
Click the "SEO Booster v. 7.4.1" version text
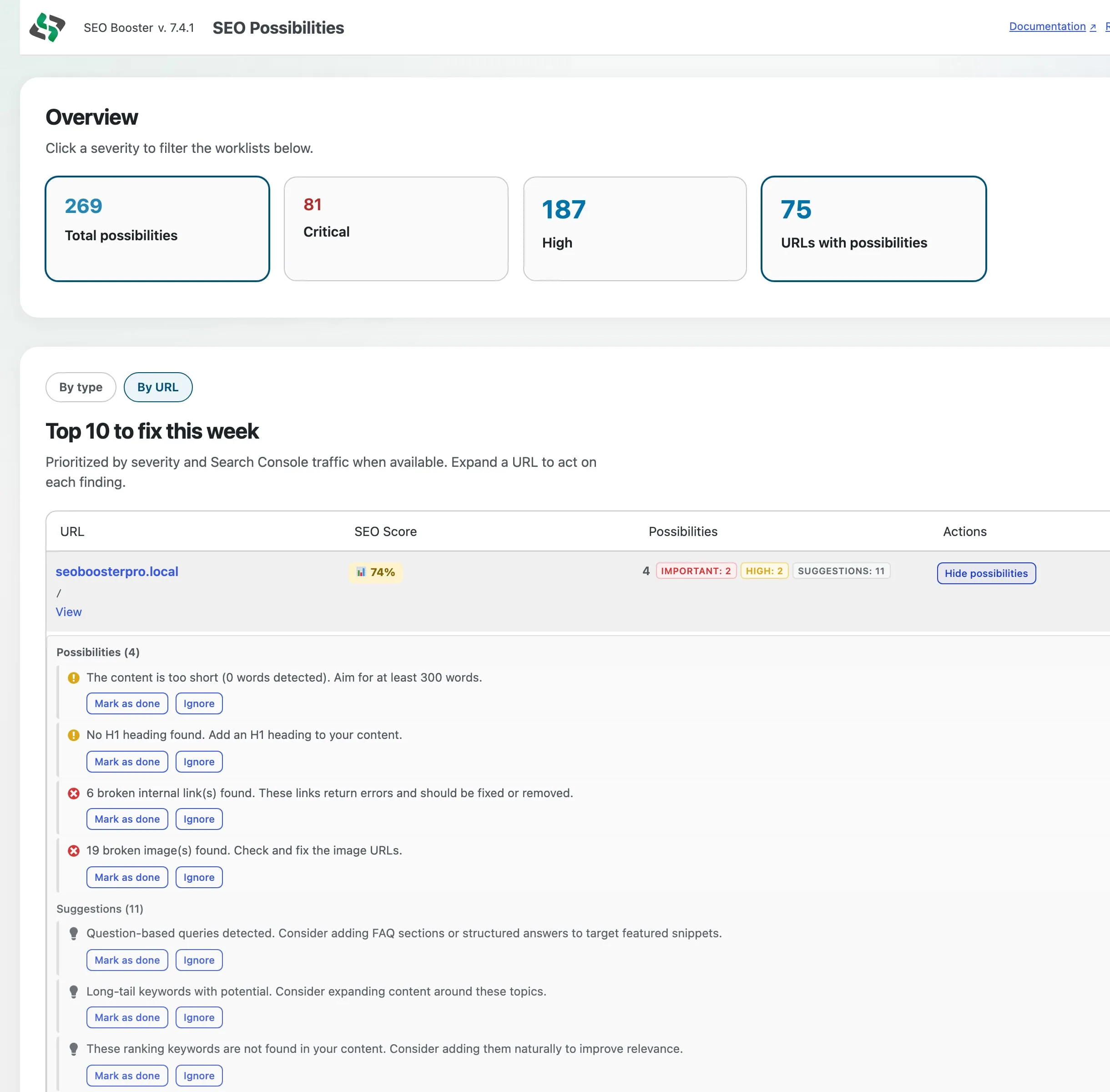coord(139,28)
